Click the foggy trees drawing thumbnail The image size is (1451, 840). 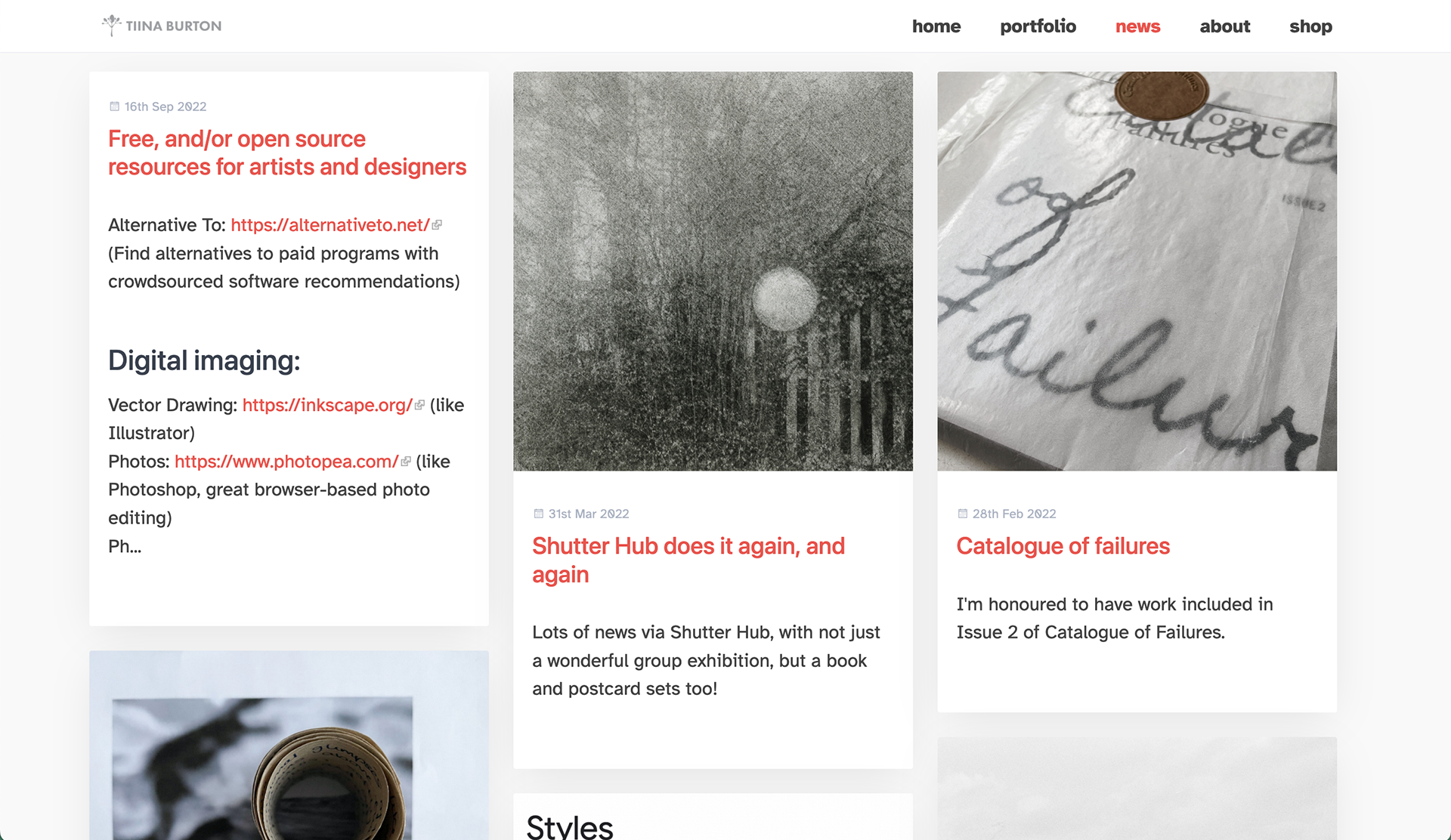coord(713,271)
